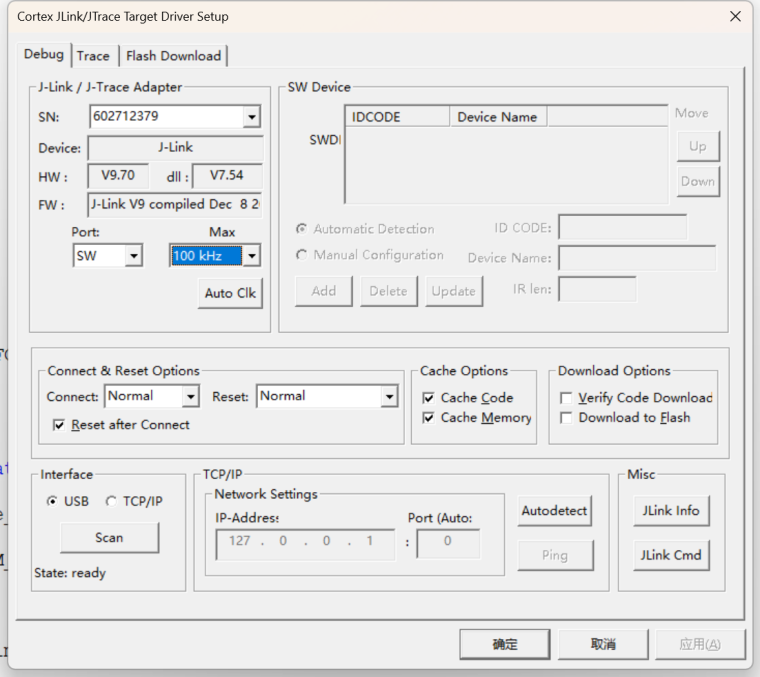
Task: Enable Download to Flash checkbox
Action: click(x=566, y=418)
